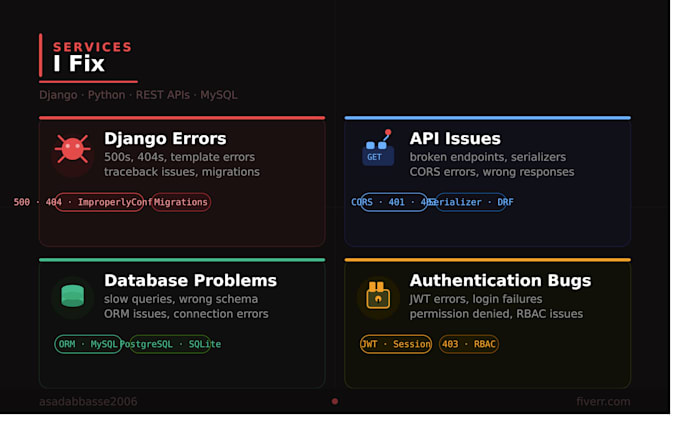680x424 pixels.
Task: Click the Django Errors card title
Action: (x=167, y=140)
